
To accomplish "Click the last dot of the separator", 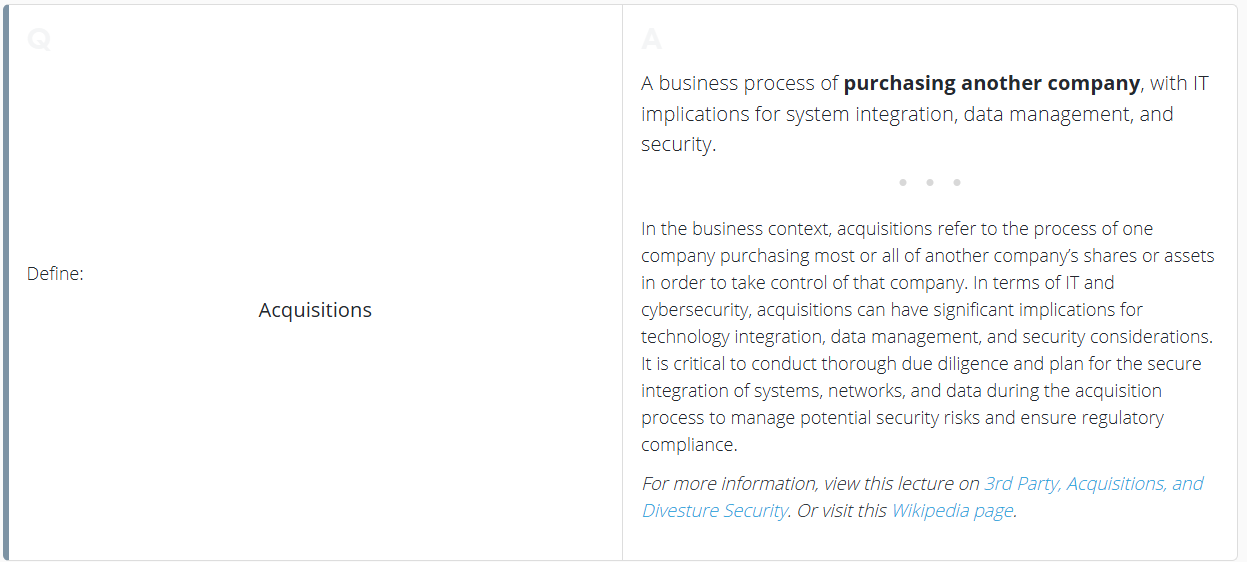I will coord(957,183).
